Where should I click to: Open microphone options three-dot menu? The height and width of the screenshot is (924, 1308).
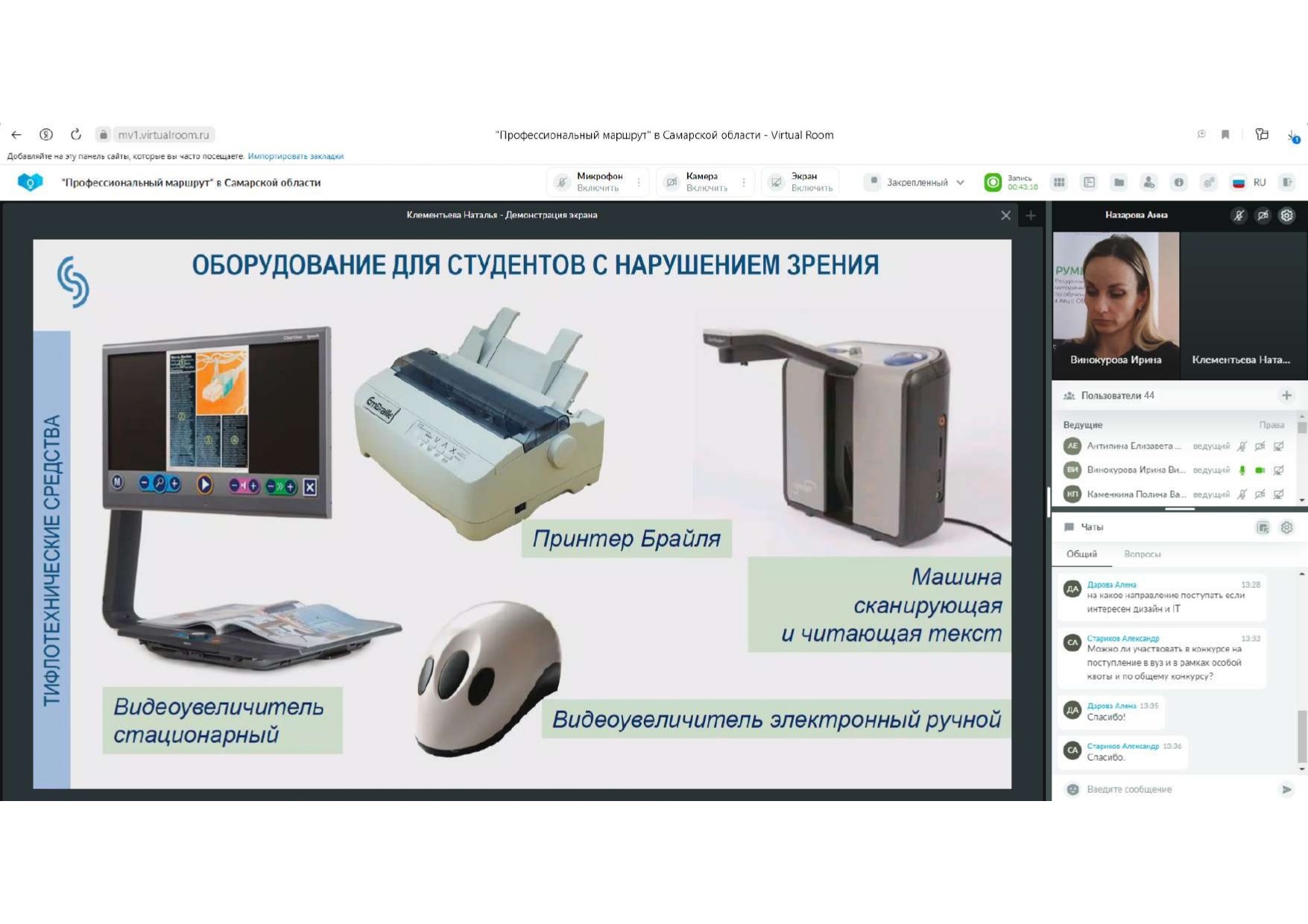[639, 183]
